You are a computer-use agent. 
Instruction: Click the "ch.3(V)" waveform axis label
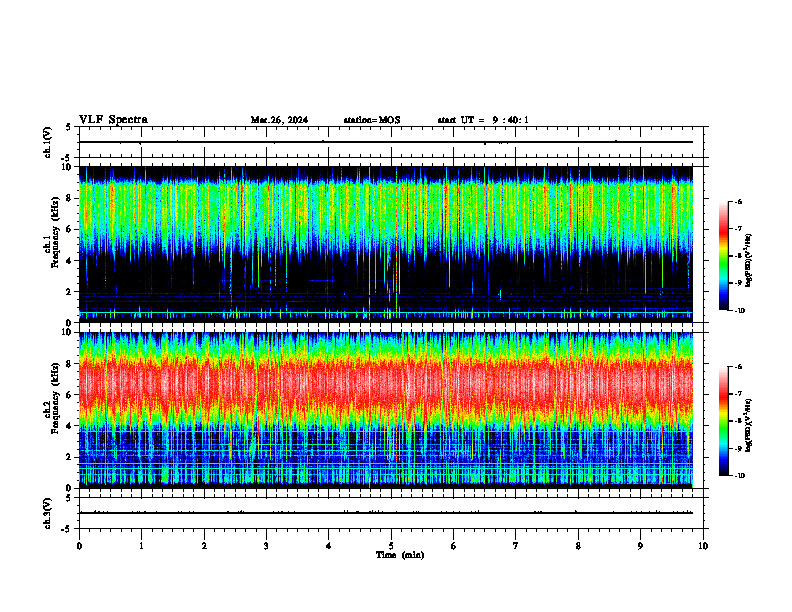tap(48, 513)
